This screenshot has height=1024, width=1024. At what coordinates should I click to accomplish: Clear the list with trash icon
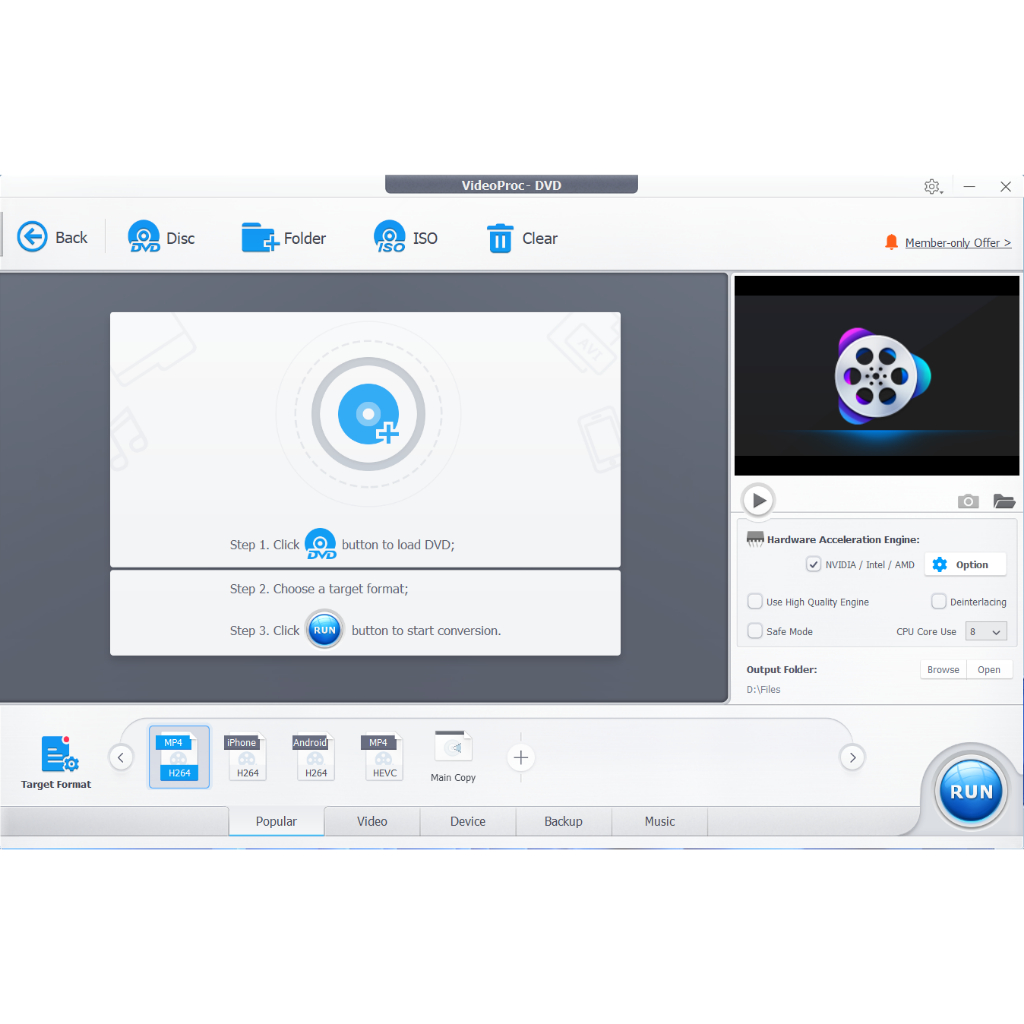tap(499, 238)
